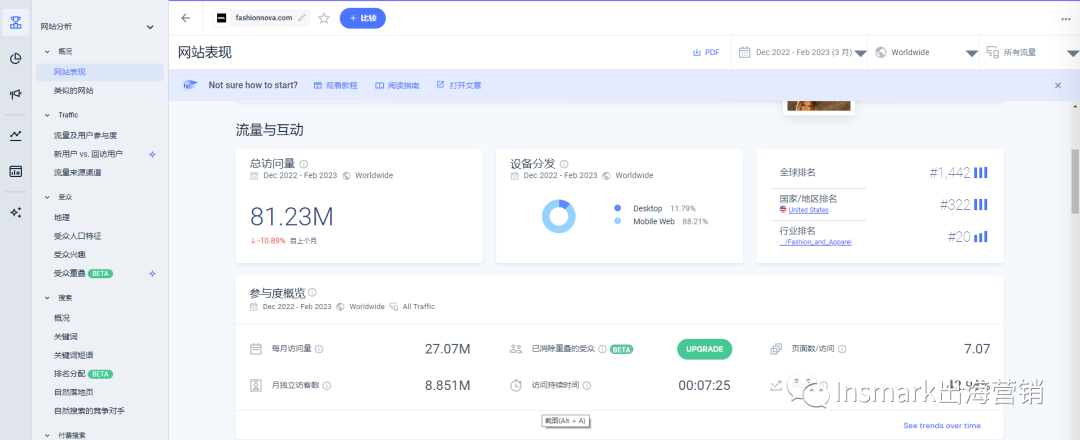Open the Dec 2022 - Feb 2023 date dropdown
This screenshot has width=1080, height=440.
coord(802,52)
